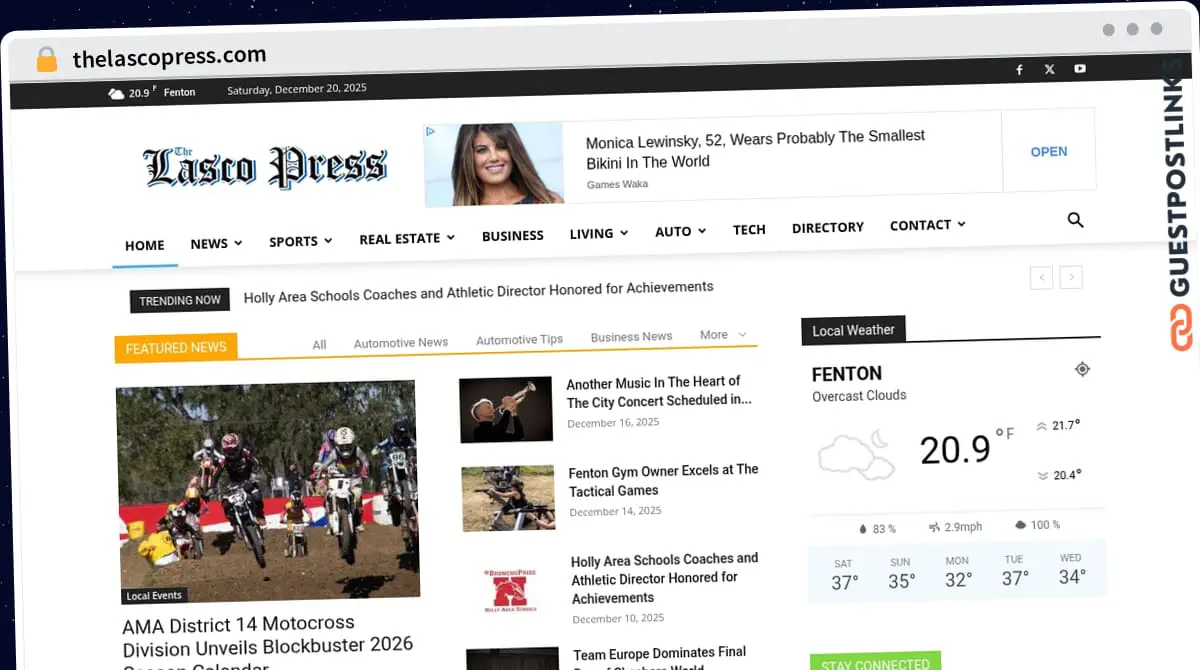Image resolution: width=1200 pixels, height=670 pixels.
Task: Open the Directory menu item
Action: (828, 227)
